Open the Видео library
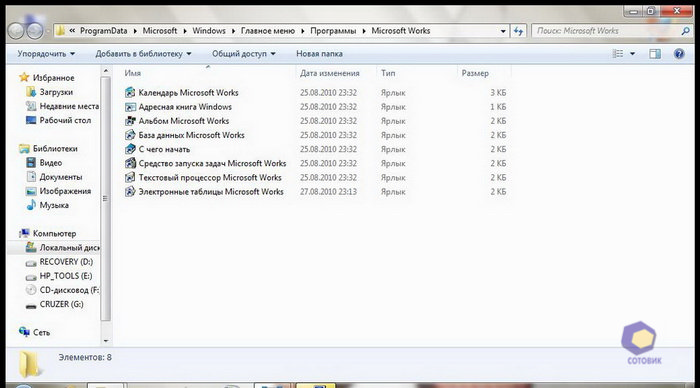 point(50,163)
